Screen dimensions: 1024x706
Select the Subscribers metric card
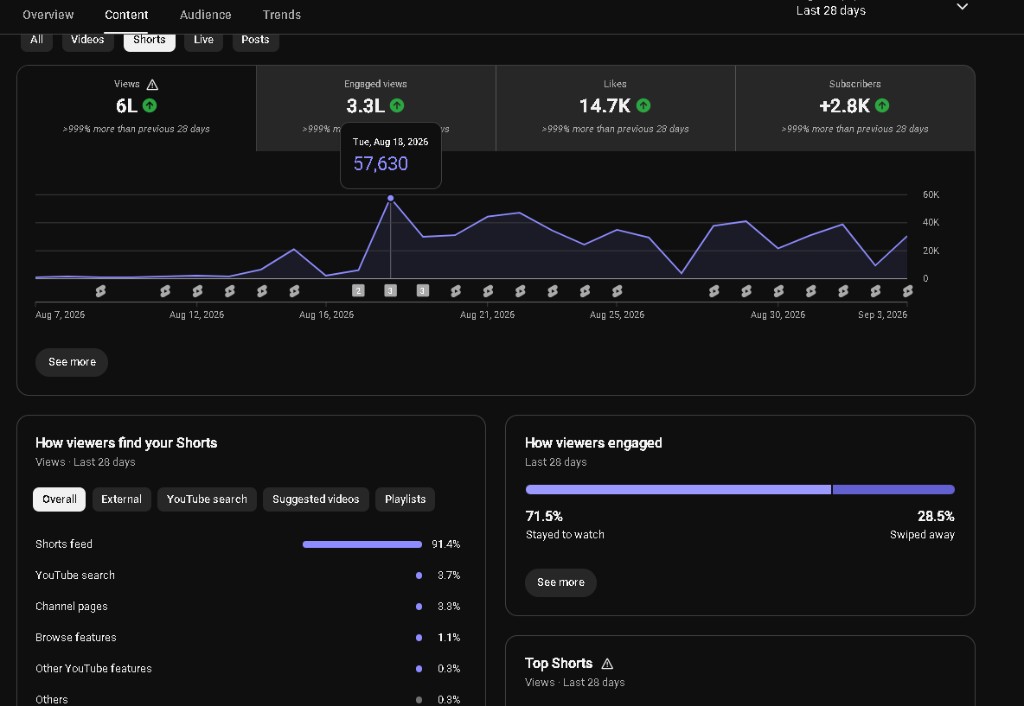[855, 108]
